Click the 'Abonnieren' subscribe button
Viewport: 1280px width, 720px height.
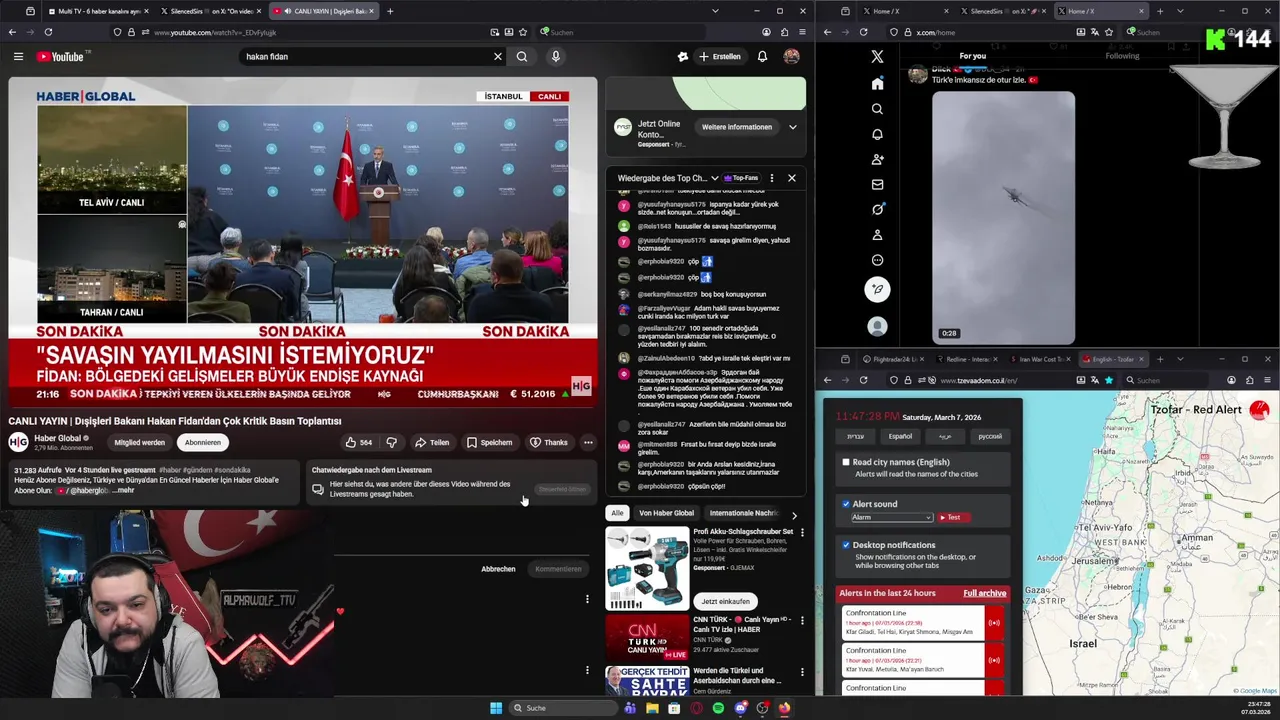202,442
